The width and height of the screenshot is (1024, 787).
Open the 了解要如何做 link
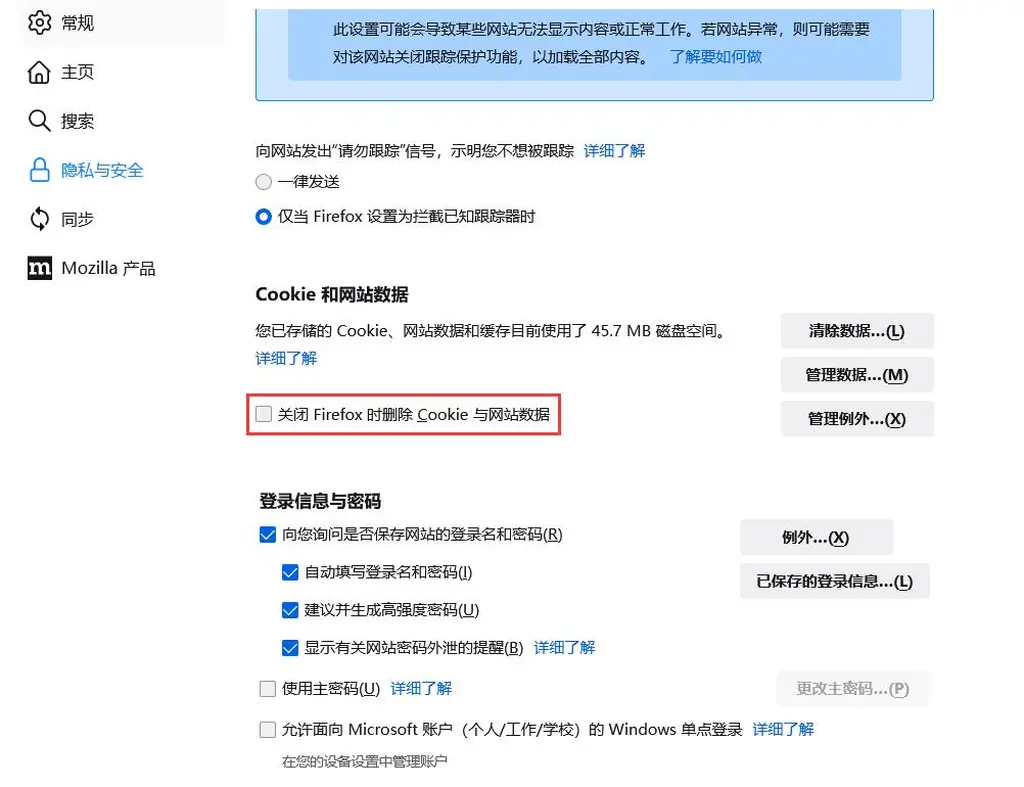coord(716,57)
